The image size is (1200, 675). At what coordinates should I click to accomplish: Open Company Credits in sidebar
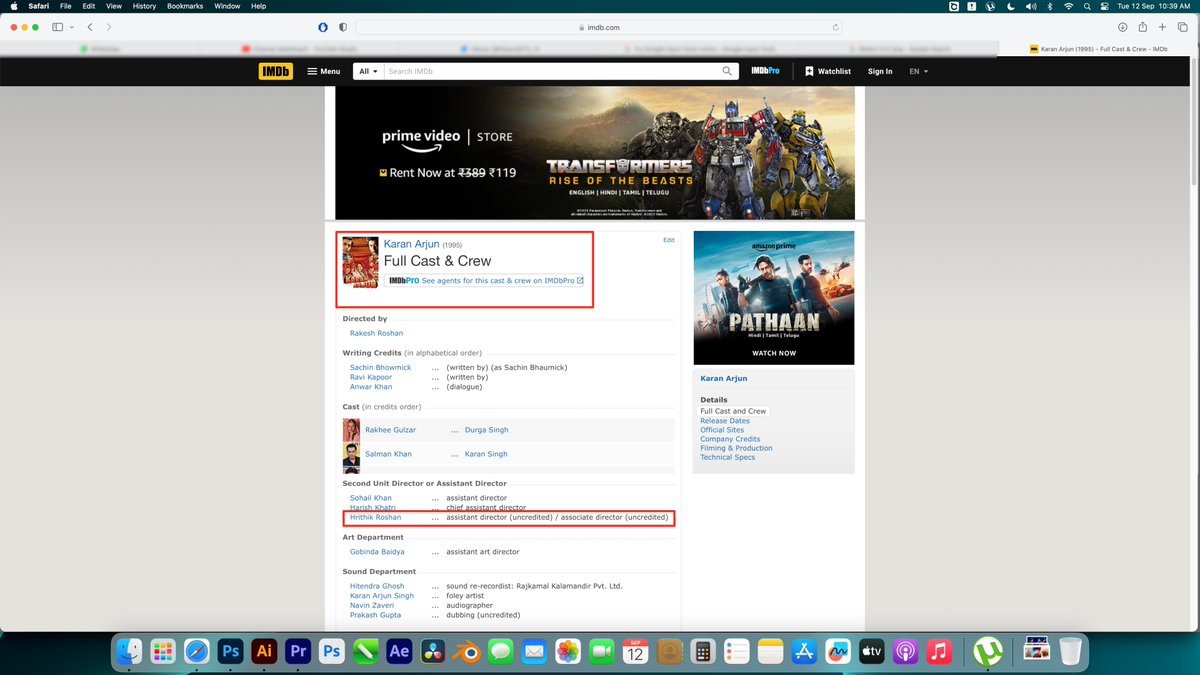pyautogui.click(x=730, y=439)
